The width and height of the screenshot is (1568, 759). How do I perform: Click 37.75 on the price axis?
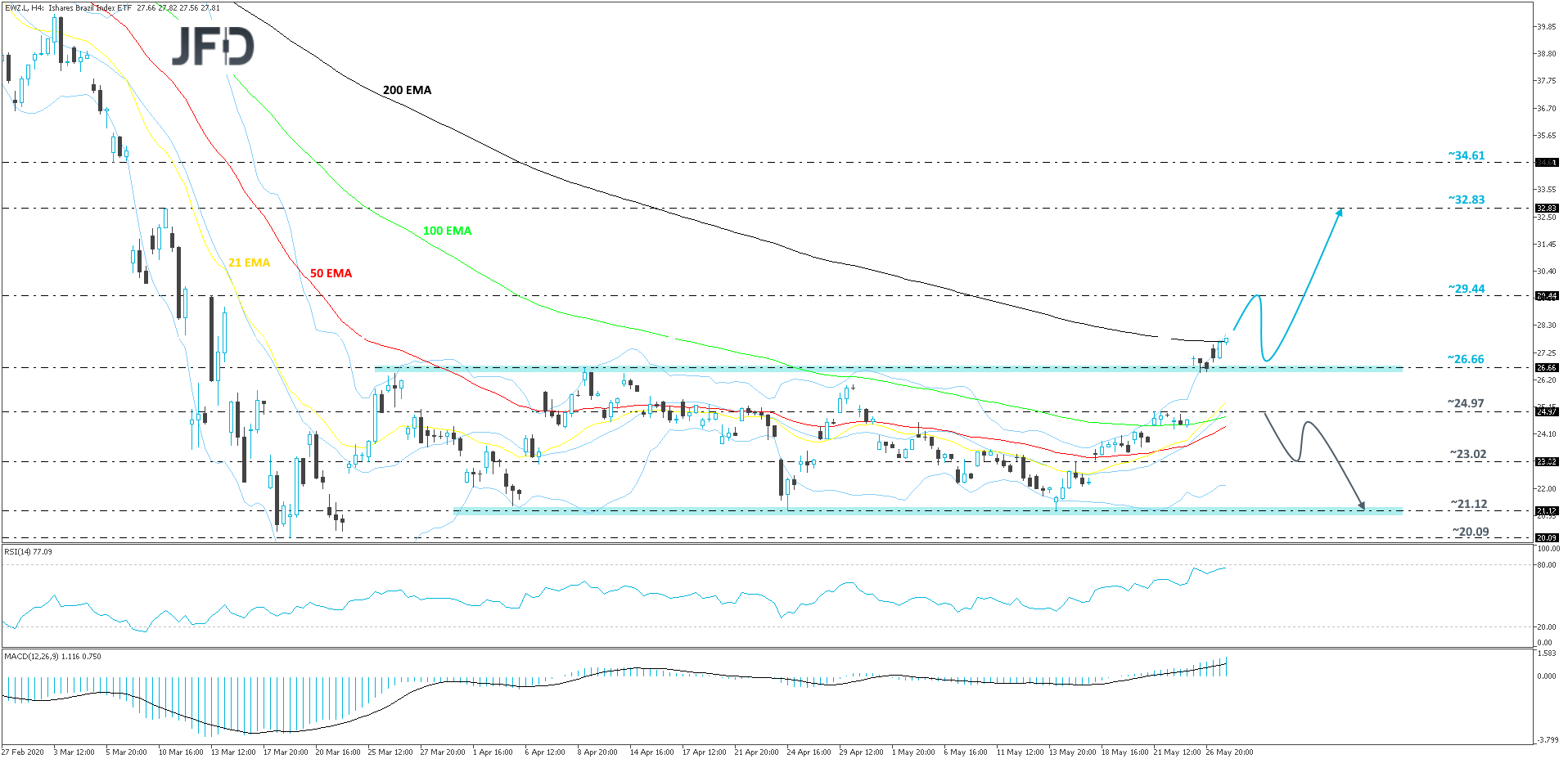click(1546, 81)
